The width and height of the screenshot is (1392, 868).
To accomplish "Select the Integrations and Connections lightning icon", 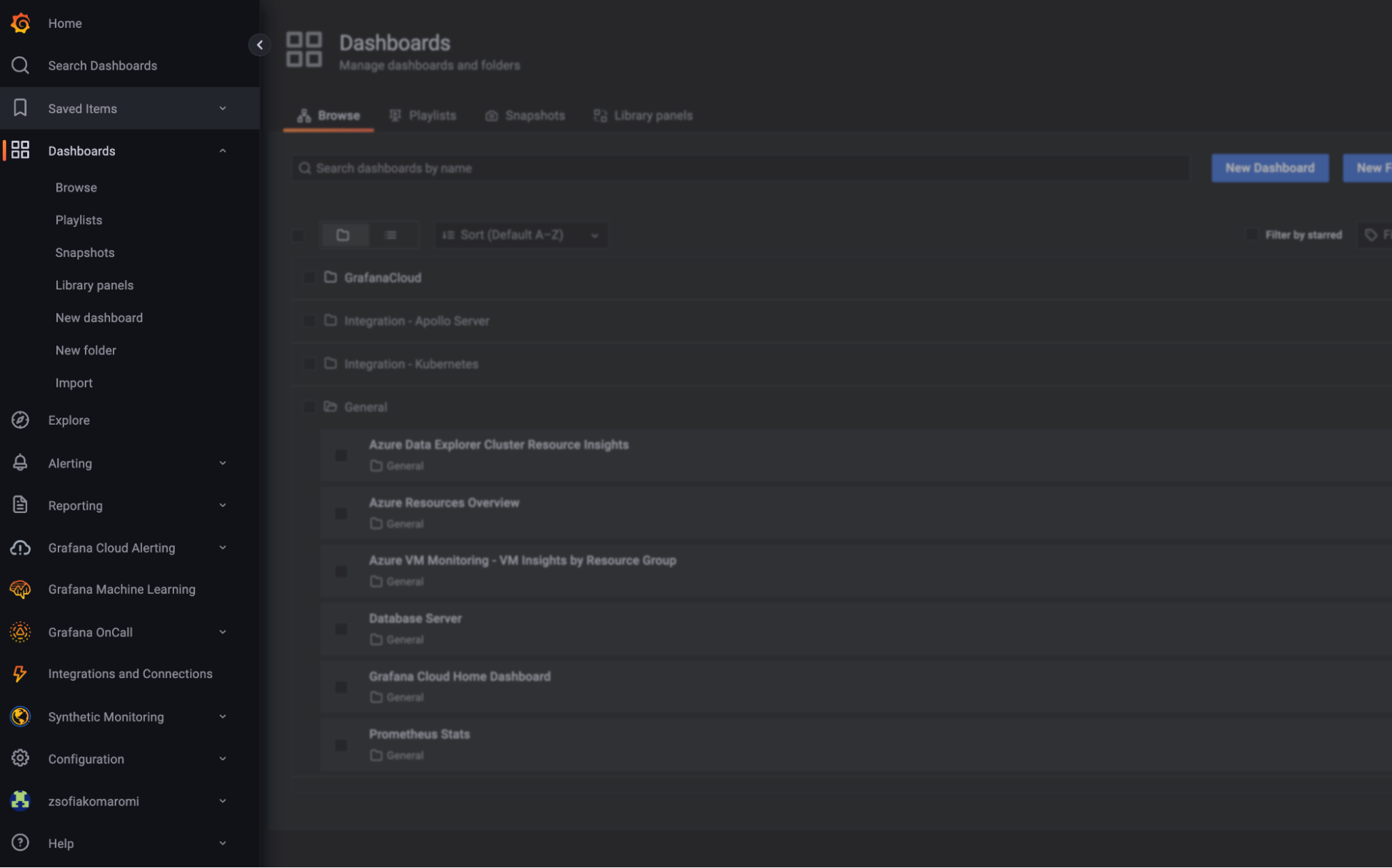I will (x=20, y=674).
